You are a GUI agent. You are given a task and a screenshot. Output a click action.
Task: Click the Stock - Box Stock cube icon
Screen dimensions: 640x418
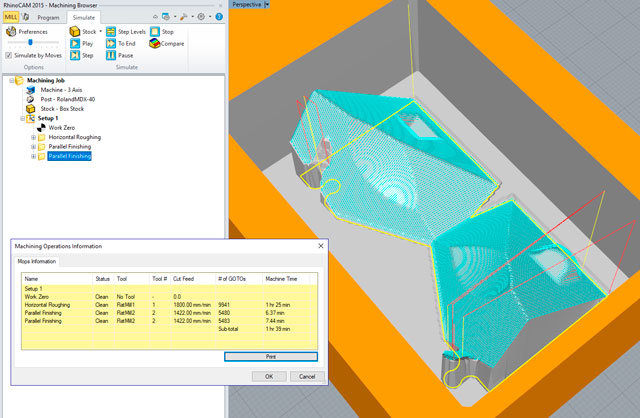tap(31, 109)
